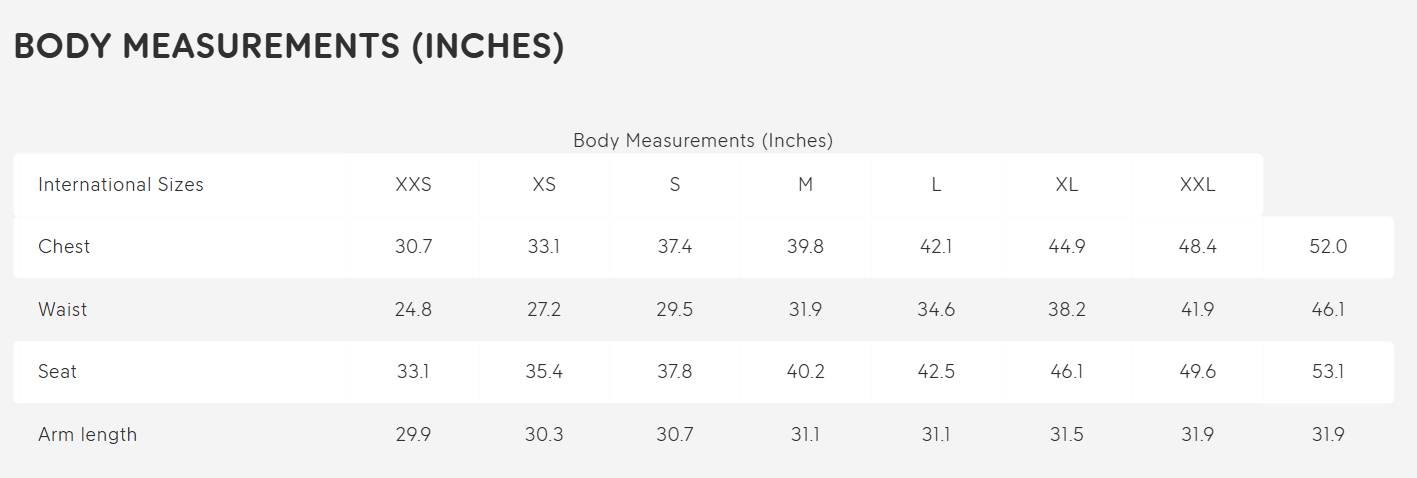Viewport: 1417px width, 478px height.
Task: Select the Chest row label
Action: [x=64, y=247]
